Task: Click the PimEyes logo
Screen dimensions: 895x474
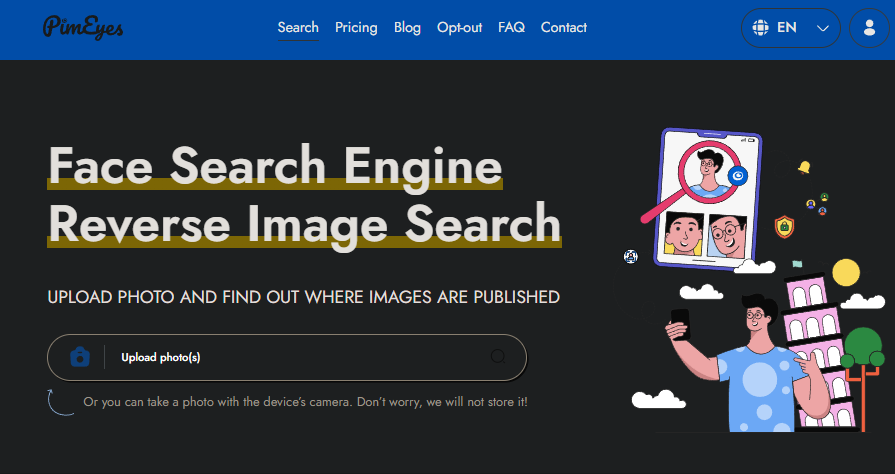Action: click(x=83, y=27)
